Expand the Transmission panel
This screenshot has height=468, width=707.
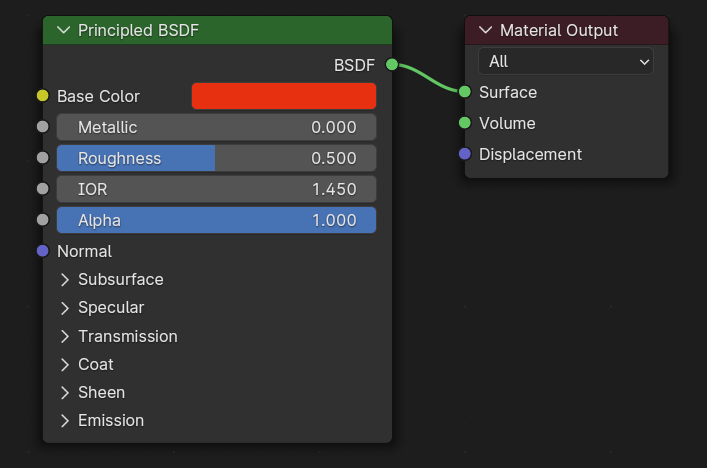[x=65, y=336]
